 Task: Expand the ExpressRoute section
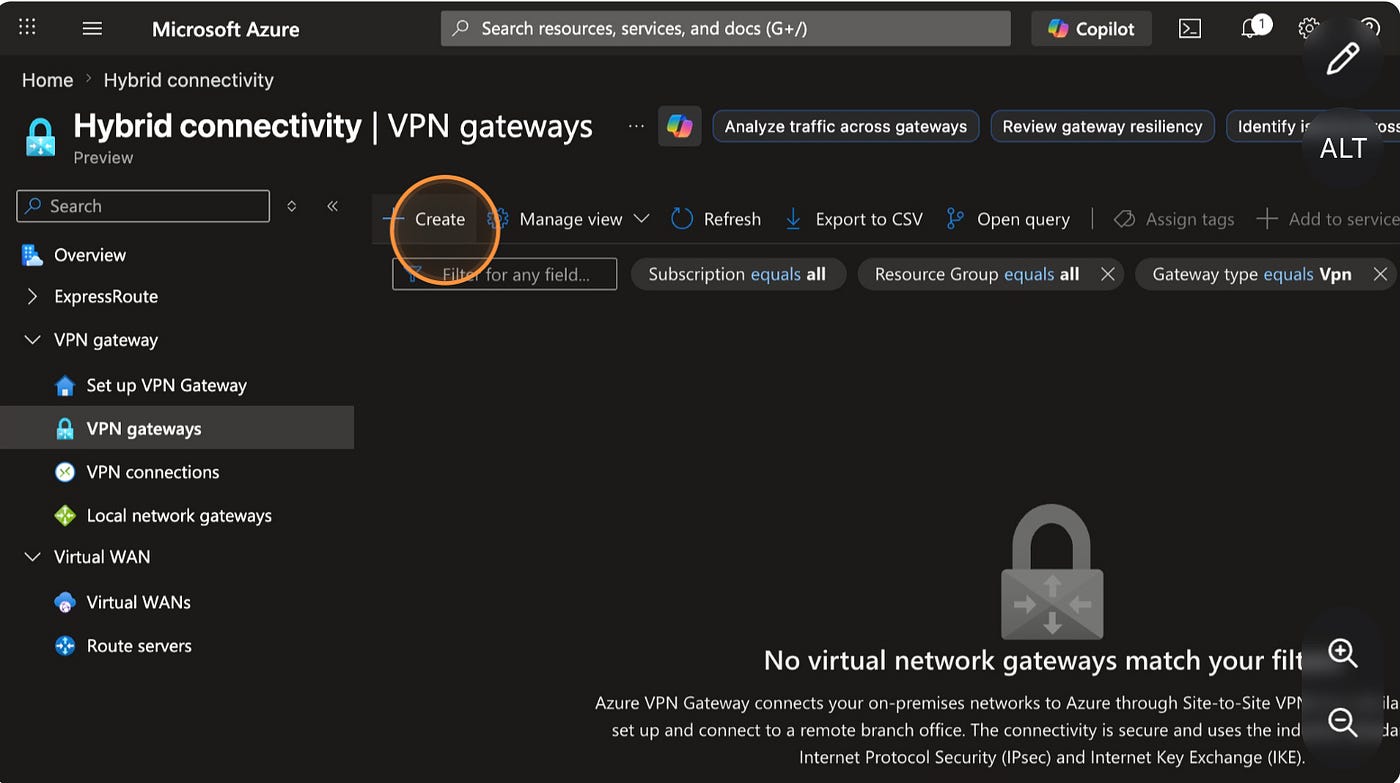(32, 297)
